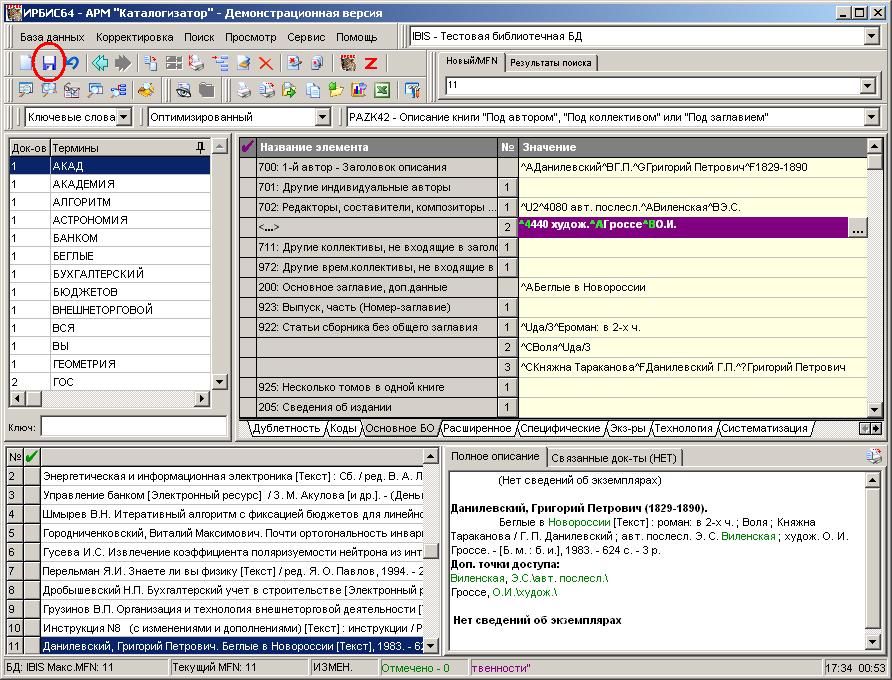Expand the Ключевые слова dictionary dropdown

122,117
